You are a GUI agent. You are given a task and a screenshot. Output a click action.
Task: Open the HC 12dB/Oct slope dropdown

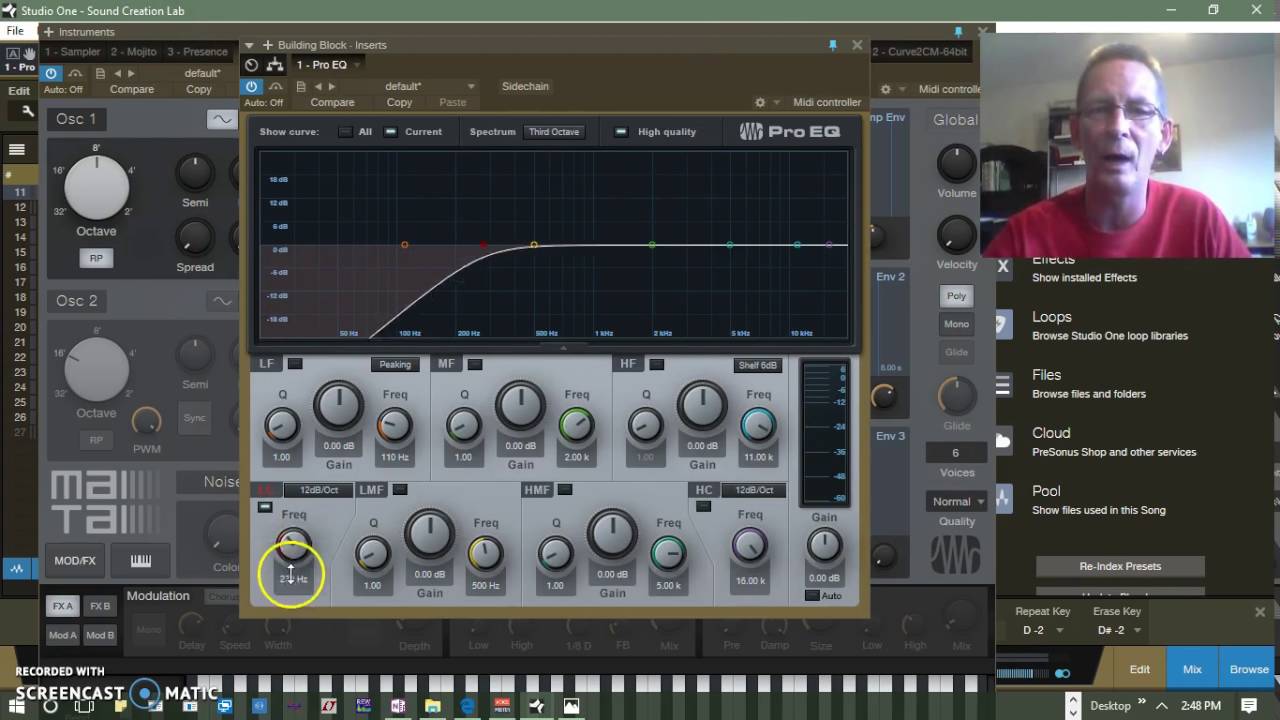(x=754, y=490)
